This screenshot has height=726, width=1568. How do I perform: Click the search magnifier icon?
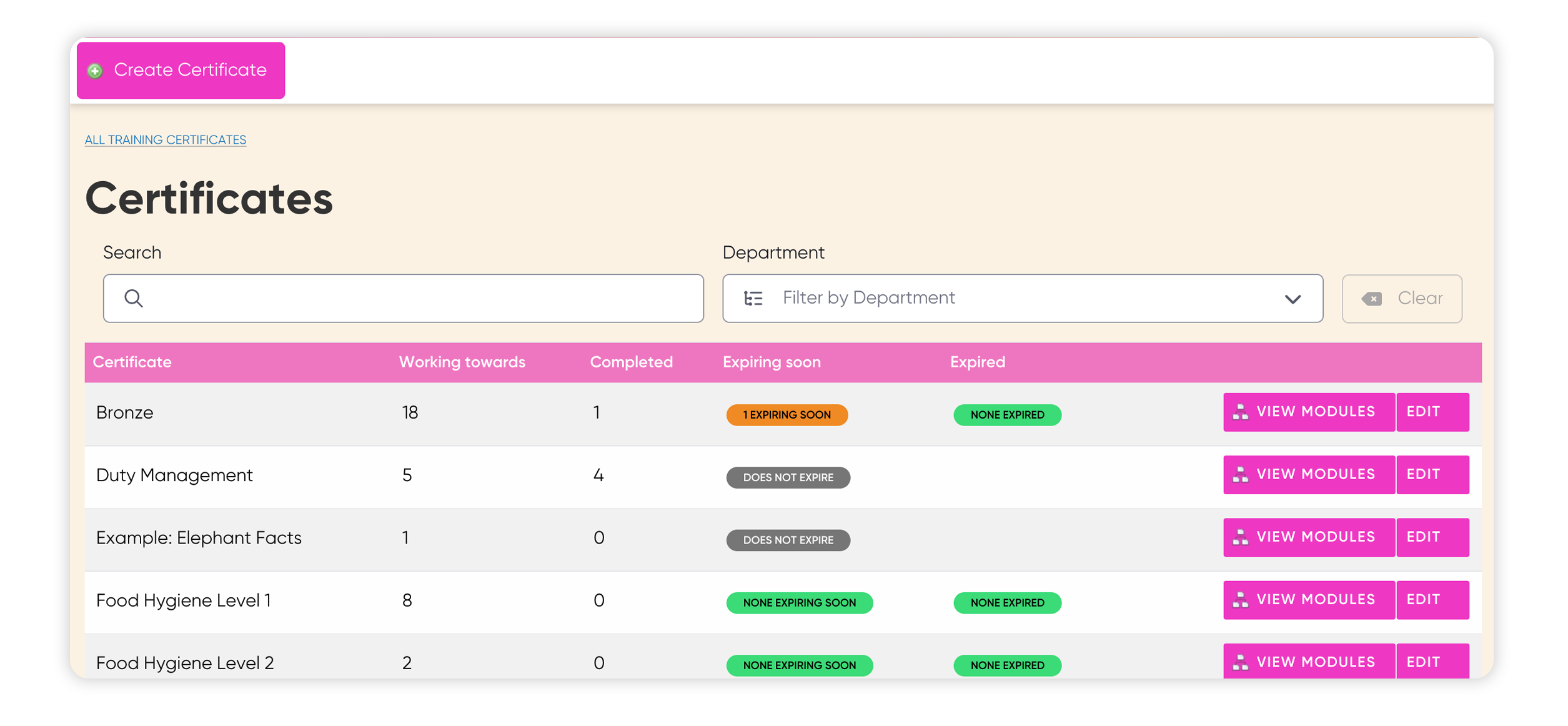pos(134,298)
